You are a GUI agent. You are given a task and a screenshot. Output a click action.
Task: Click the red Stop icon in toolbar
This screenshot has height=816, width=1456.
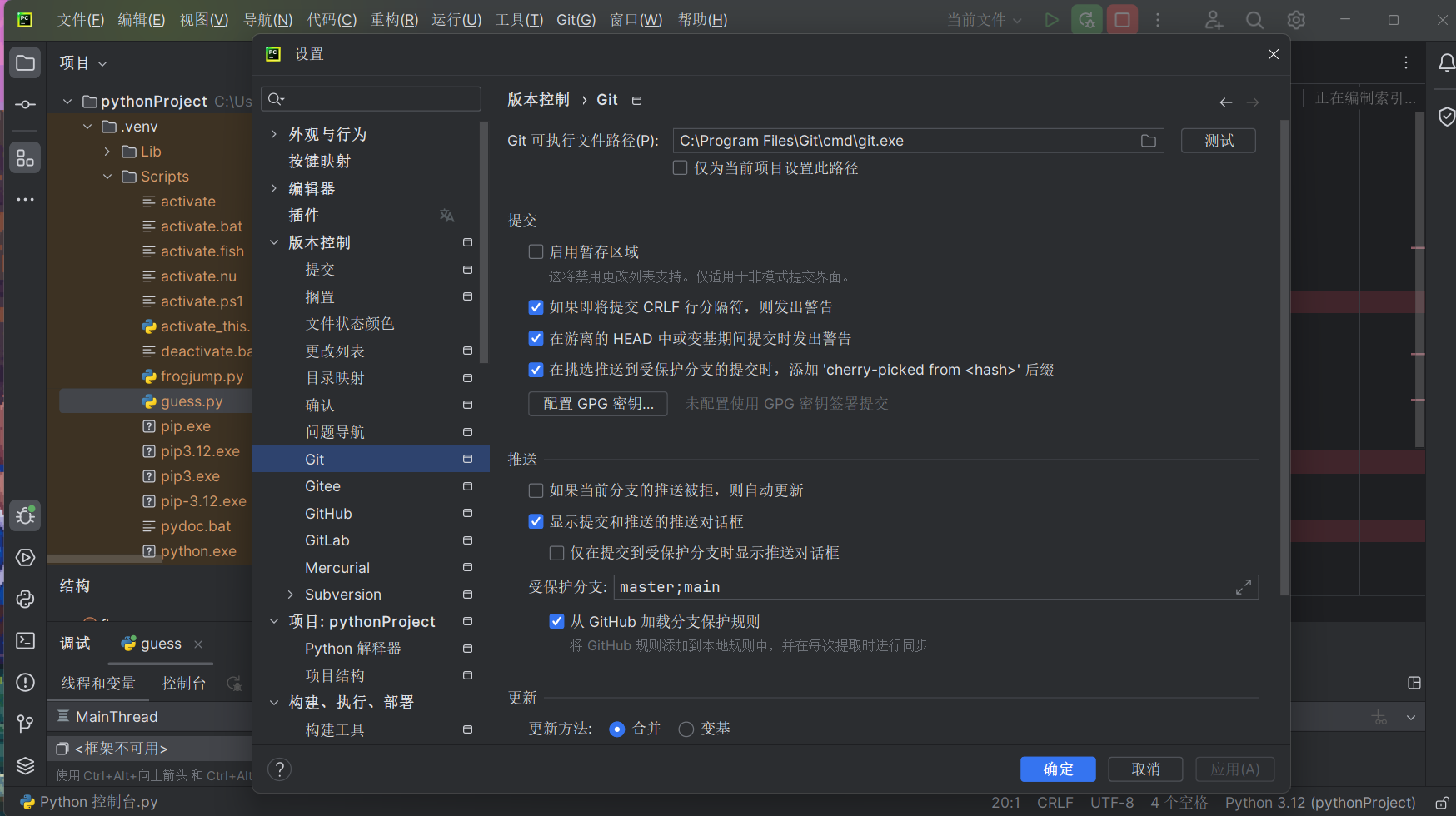(1122, 20)
